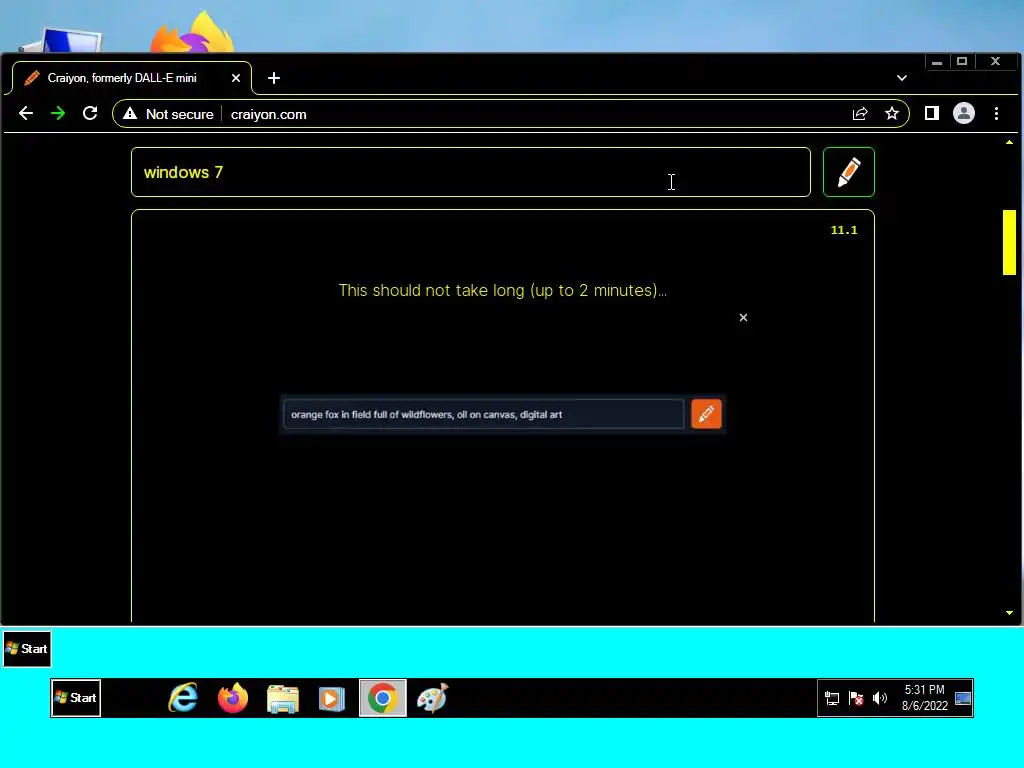
Task: Click the page scrollbar up arrow
Action: 1010,142
